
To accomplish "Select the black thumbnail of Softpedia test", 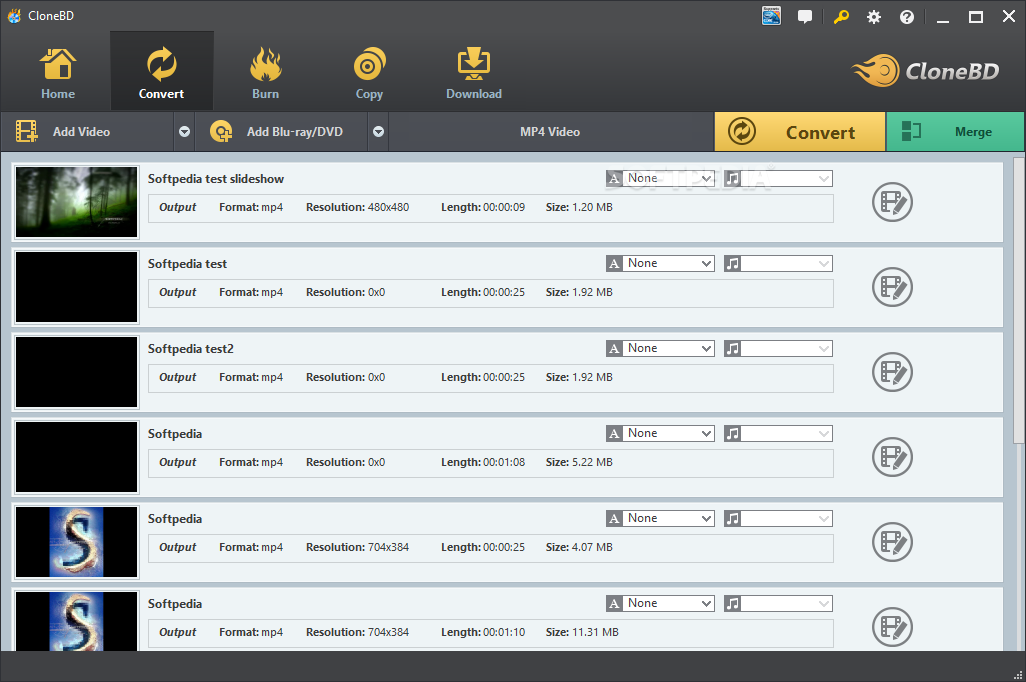I will point(77,287).
